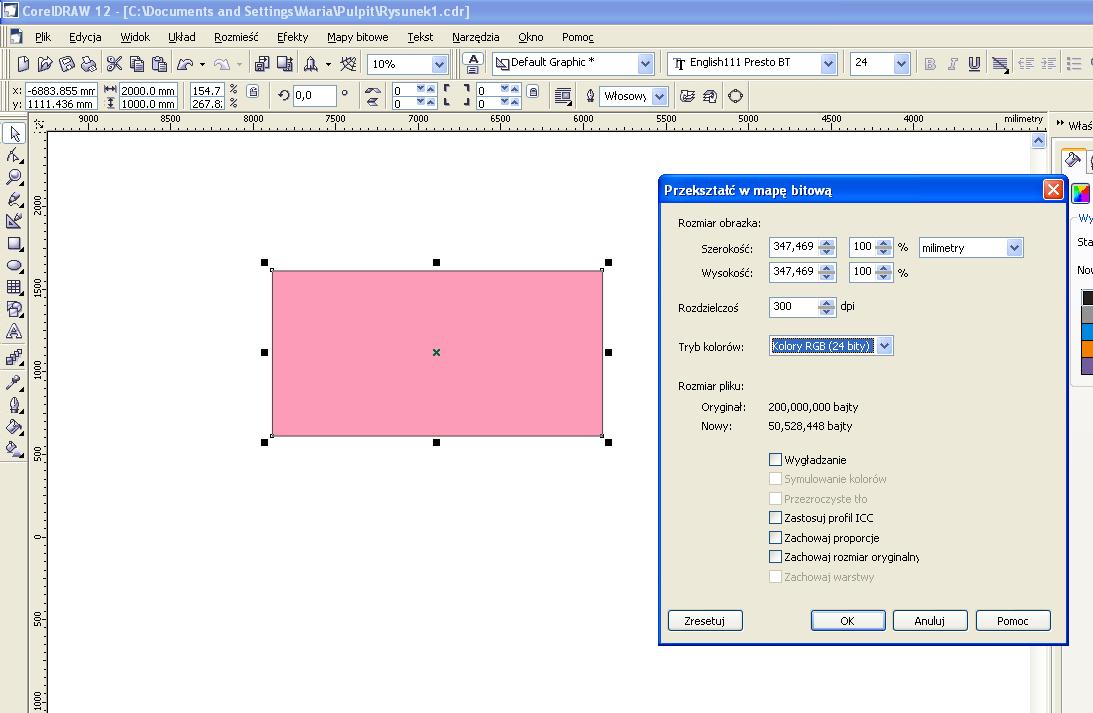Open the Tryb kolorów dropdown
Image resolution: width=1093 pixels, height=713 pixels.
click(884, 346)
